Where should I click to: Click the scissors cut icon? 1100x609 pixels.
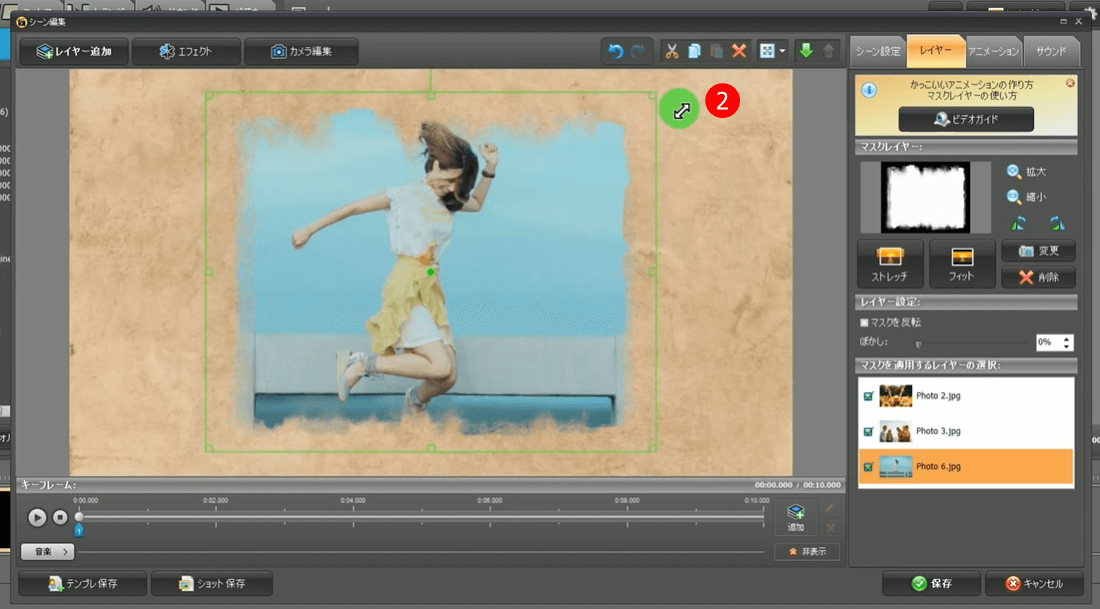[x=672, y=51]
